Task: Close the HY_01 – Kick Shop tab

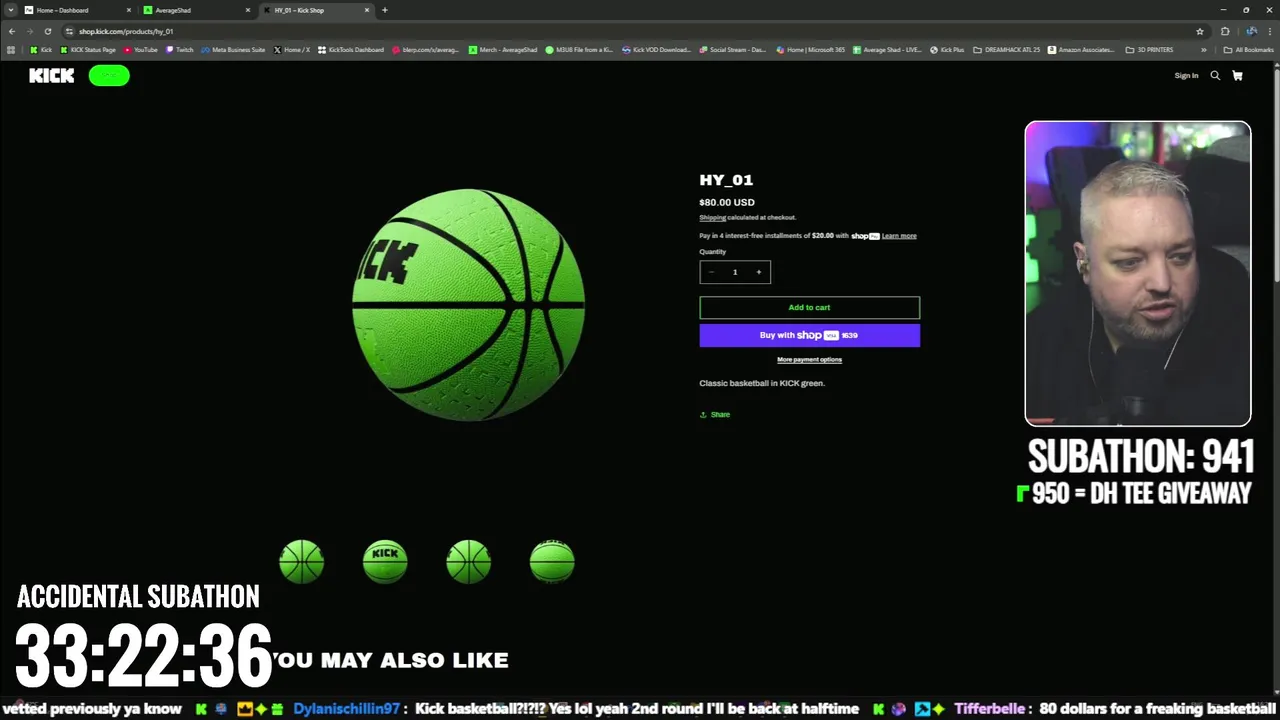Action: [367, 10]
